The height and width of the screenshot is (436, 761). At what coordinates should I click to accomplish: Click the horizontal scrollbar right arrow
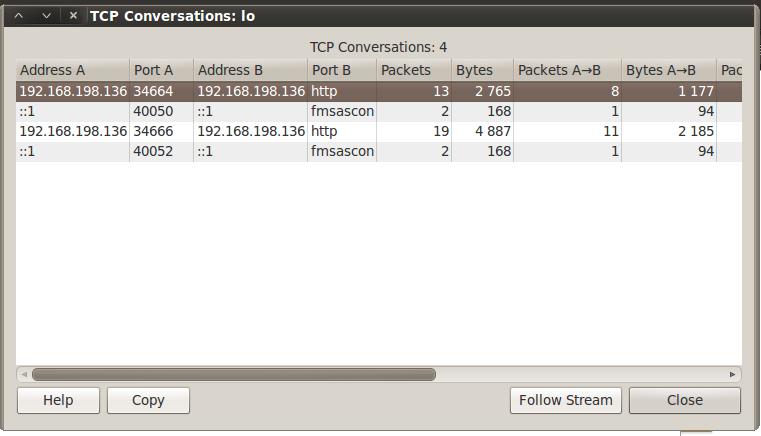[733, 375]
